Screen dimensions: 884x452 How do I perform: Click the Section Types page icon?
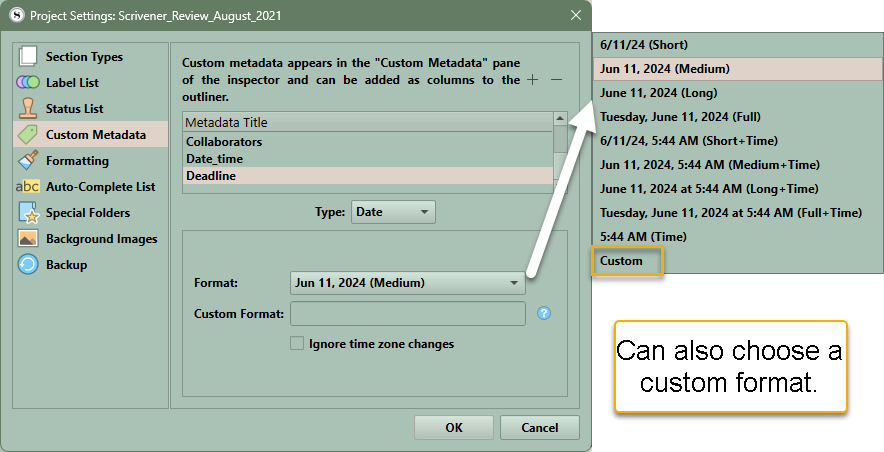point(28,56)
